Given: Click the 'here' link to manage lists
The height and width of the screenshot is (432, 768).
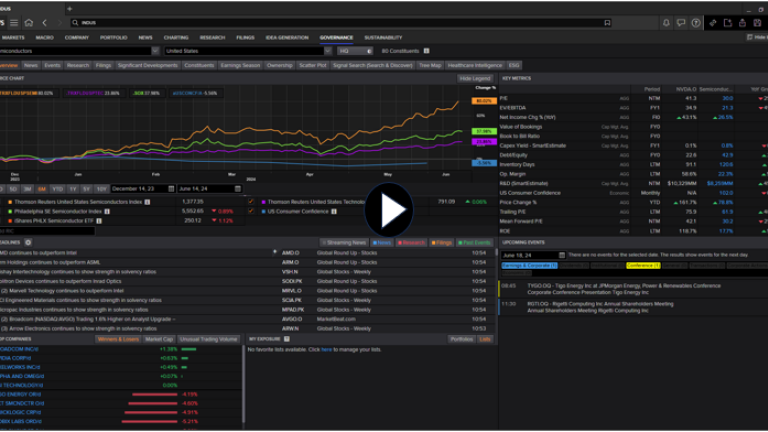Looking at the screenshot, I should click(x=326, y=350).
